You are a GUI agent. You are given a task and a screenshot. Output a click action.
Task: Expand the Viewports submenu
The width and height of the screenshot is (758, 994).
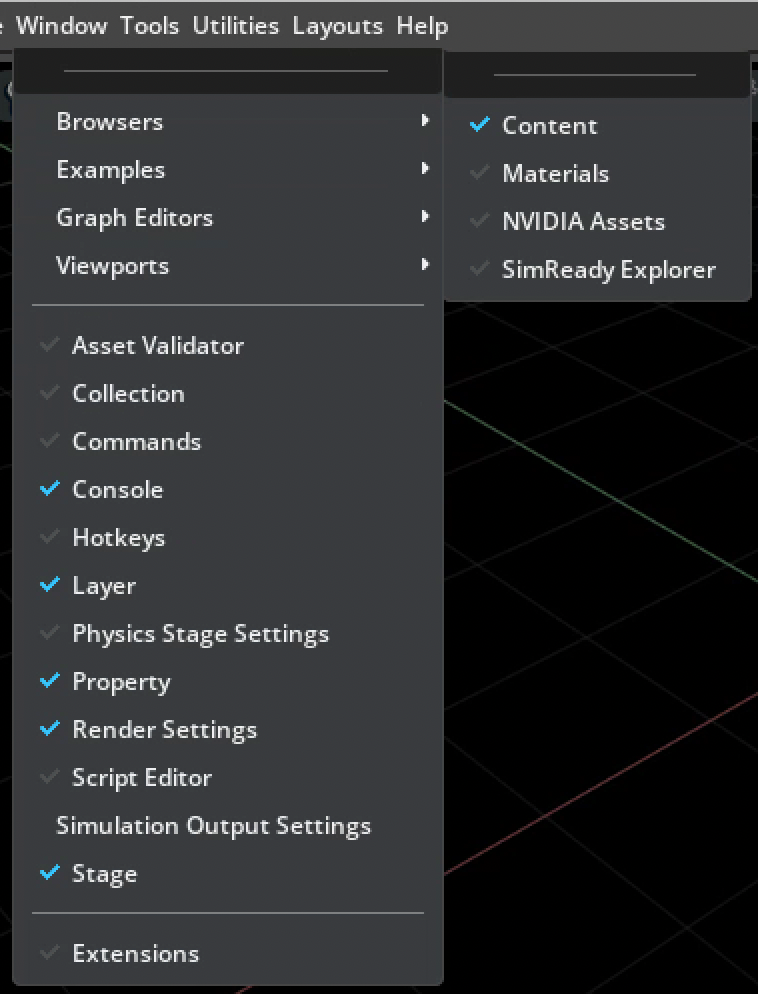(x=112, y=266)
